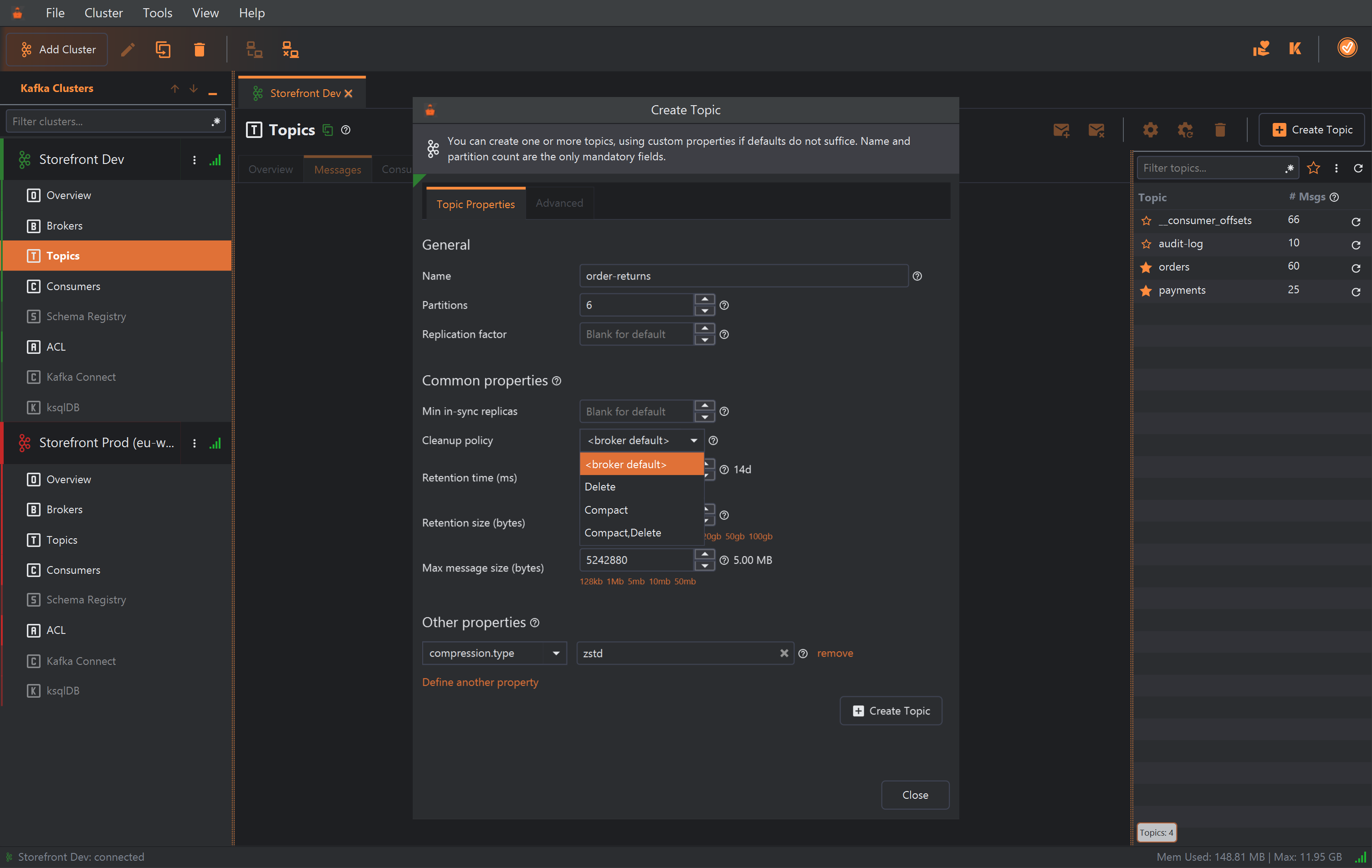Select Compact in cleanup policy list

[x=641, y=511]
